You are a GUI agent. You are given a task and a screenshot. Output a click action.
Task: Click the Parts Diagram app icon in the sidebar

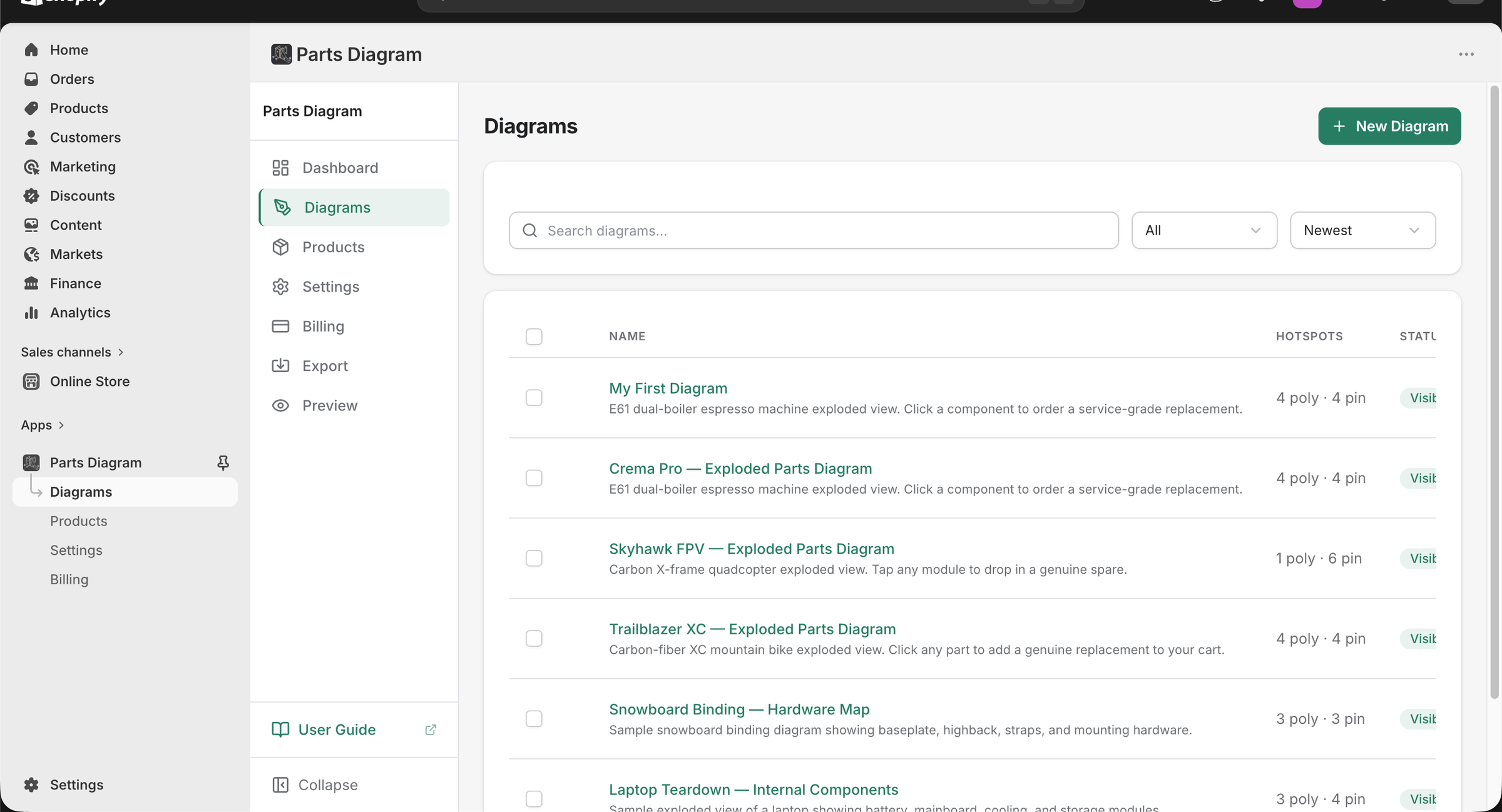(x=31, y=463)
